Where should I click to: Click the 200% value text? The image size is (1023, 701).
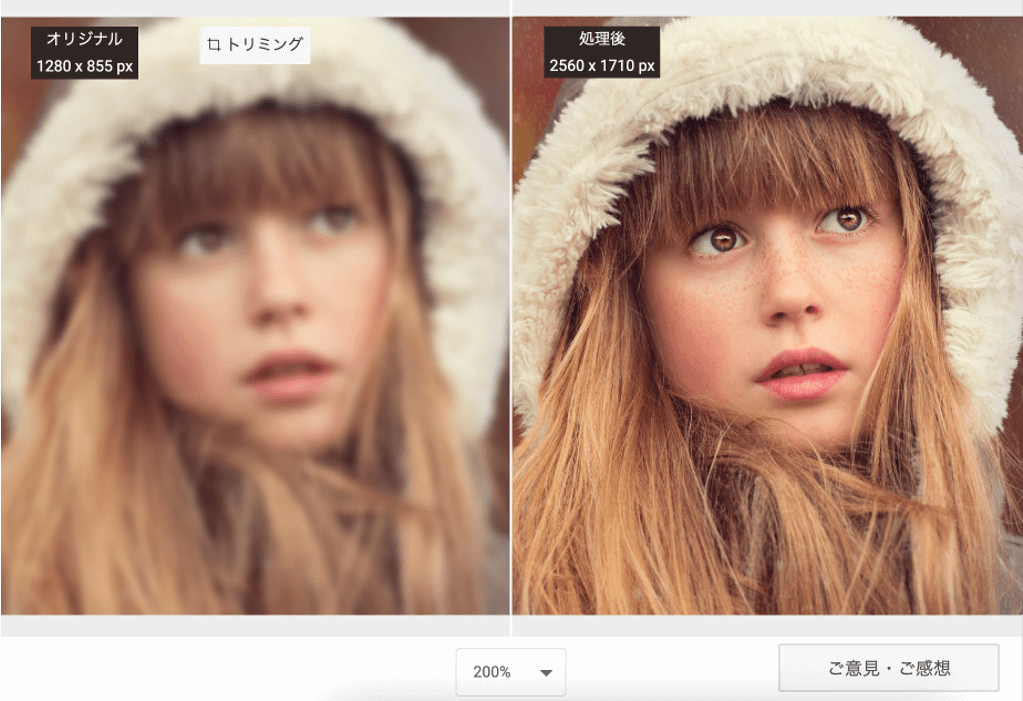click(492, 672)
